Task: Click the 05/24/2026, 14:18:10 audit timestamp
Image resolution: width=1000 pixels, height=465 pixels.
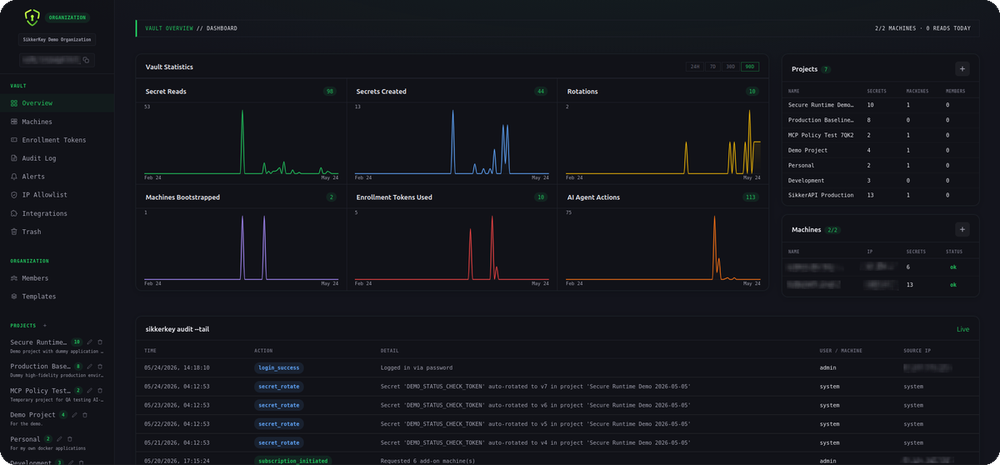Action: click(x=177, y=368)
